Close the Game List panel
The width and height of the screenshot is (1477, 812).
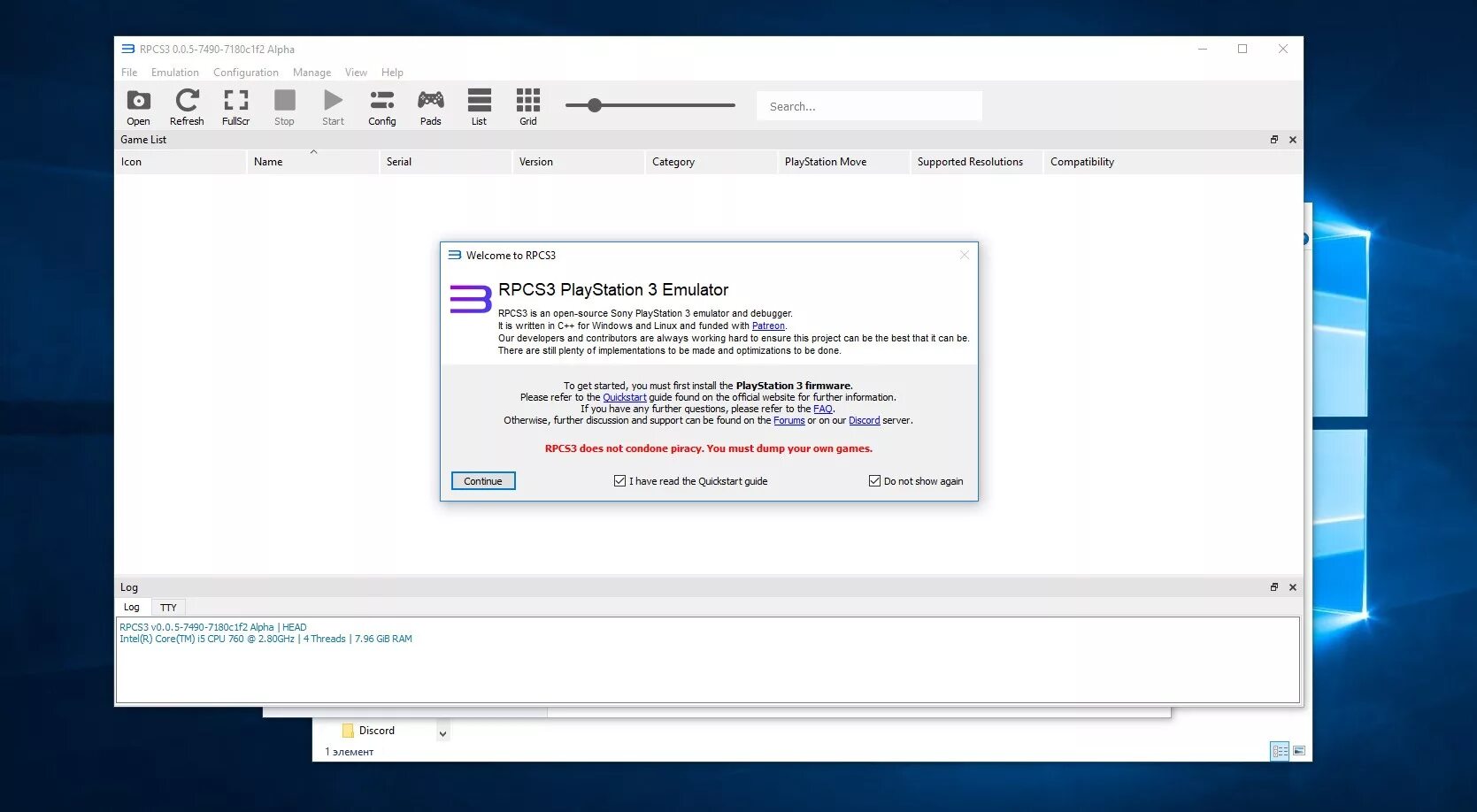[x=1293, y=140]
